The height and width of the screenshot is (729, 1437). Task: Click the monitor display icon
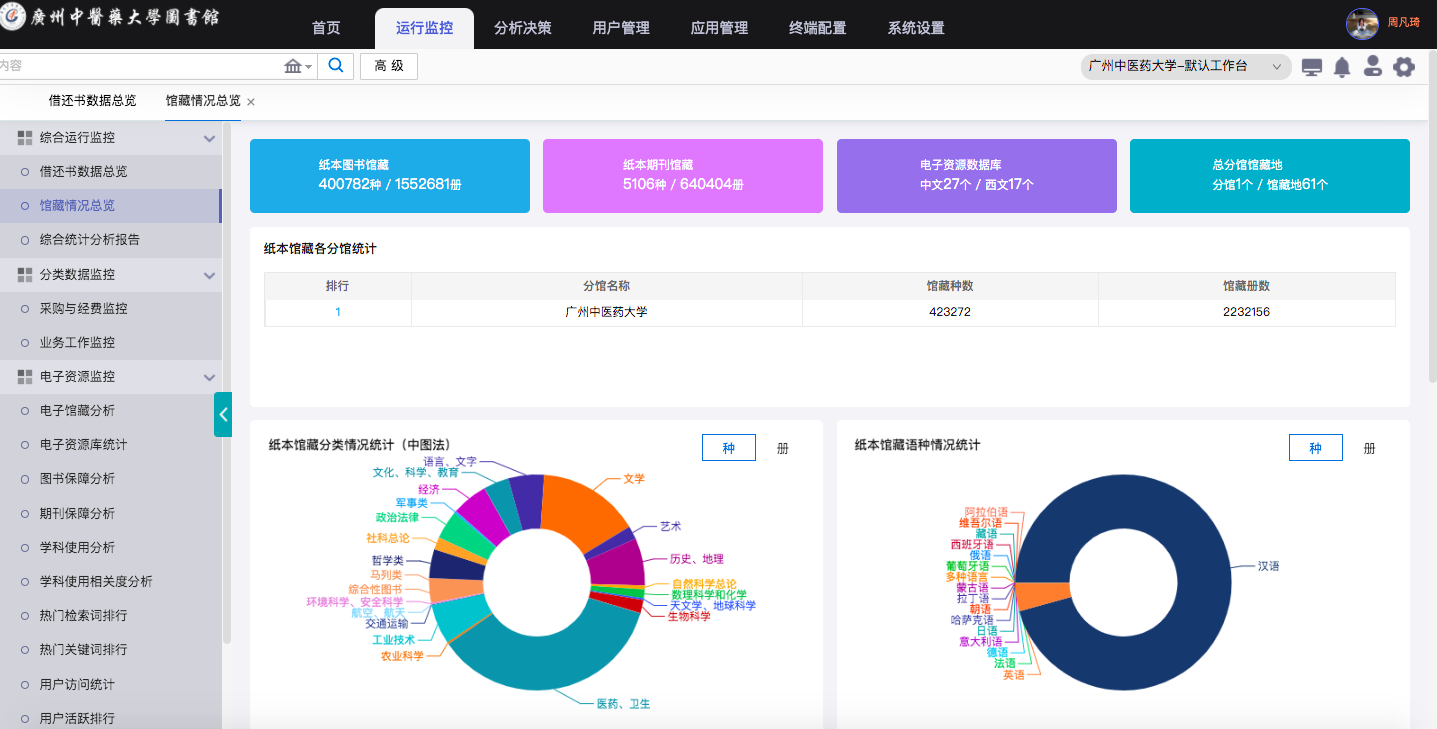coord(1311,67)
